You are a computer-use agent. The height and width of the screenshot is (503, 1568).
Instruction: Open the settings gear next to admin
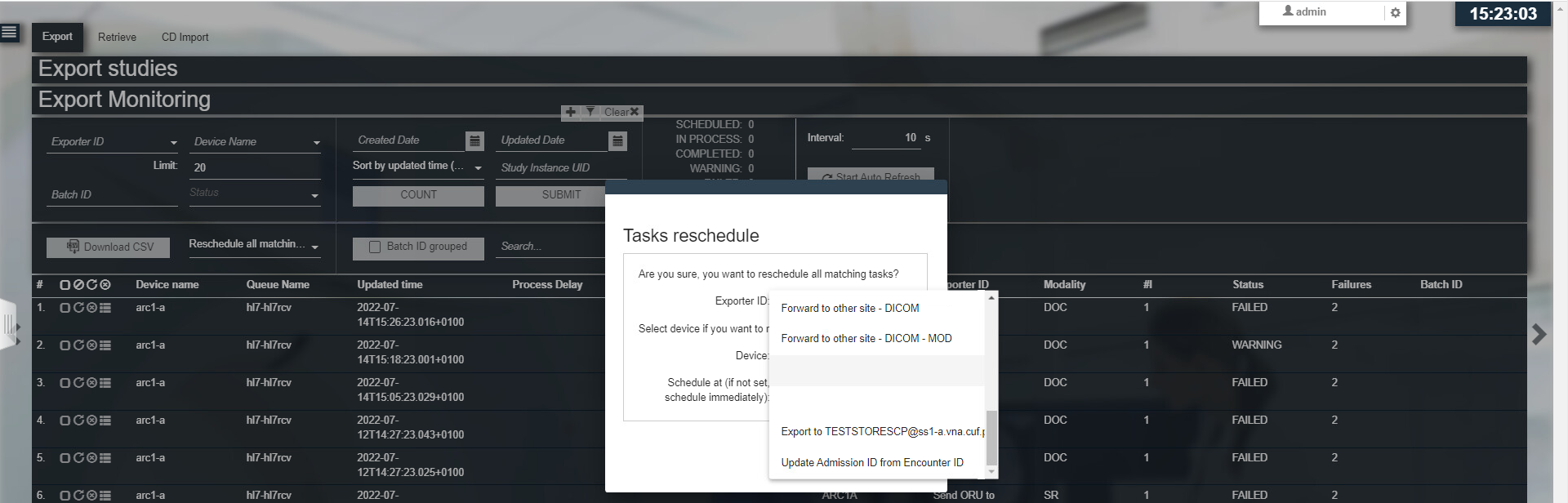pyautogui.click(x=1396, y=12)
